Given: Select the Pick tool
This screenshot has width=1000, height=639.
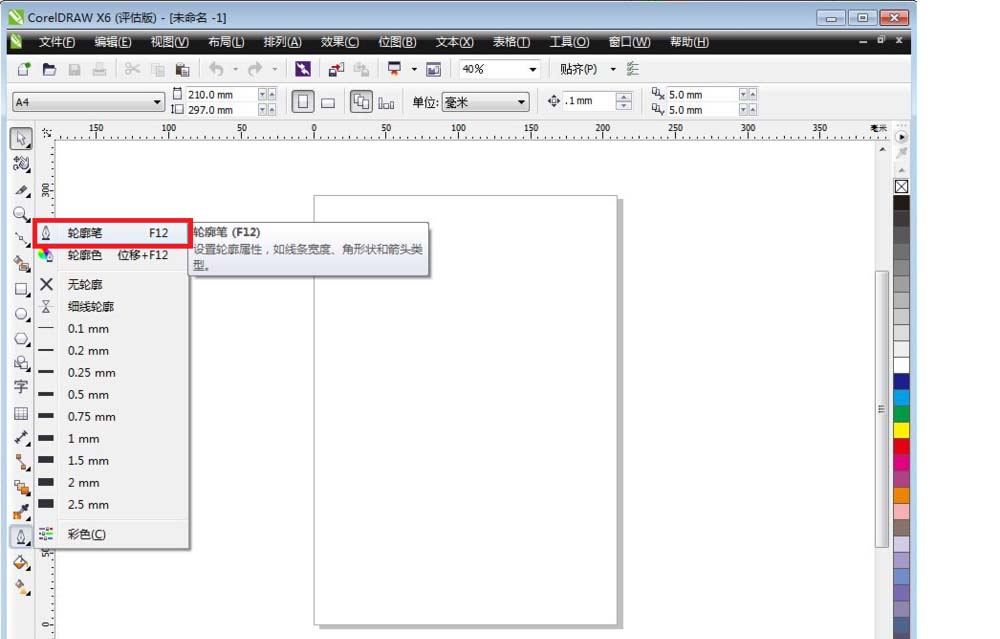Looking at the screenshot, I should (20, 138).
